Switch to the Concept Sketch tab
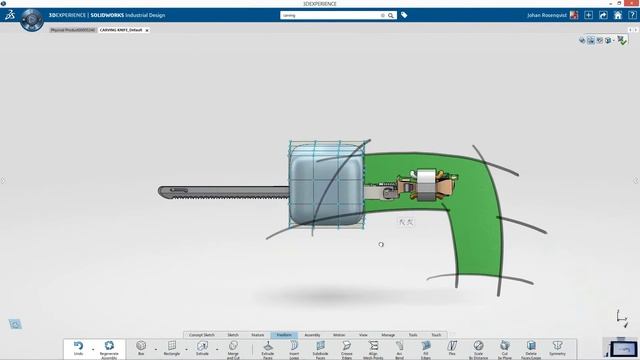640x360 pixels. pos(202,335)
